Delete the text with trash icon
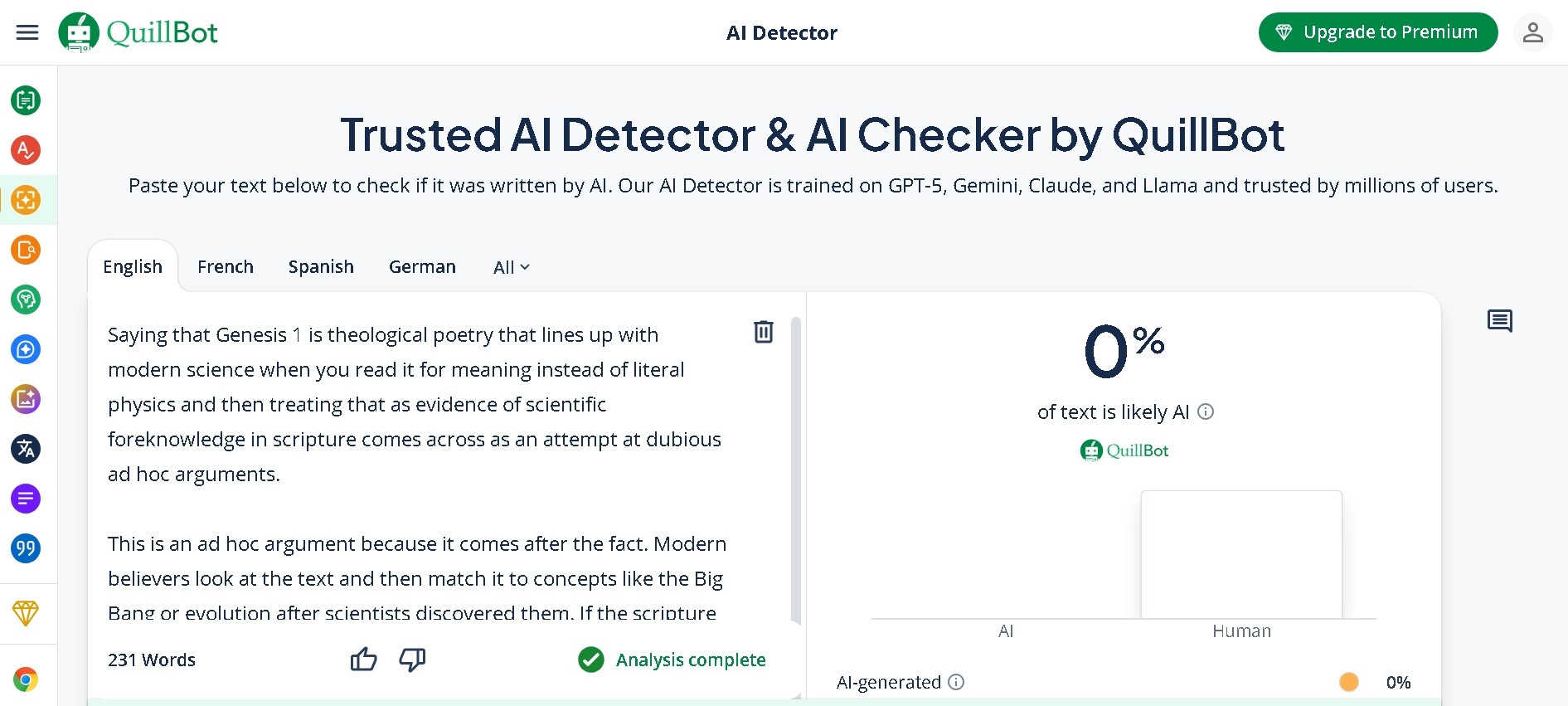The image size is (1568, 706). [x=763, y=332]
